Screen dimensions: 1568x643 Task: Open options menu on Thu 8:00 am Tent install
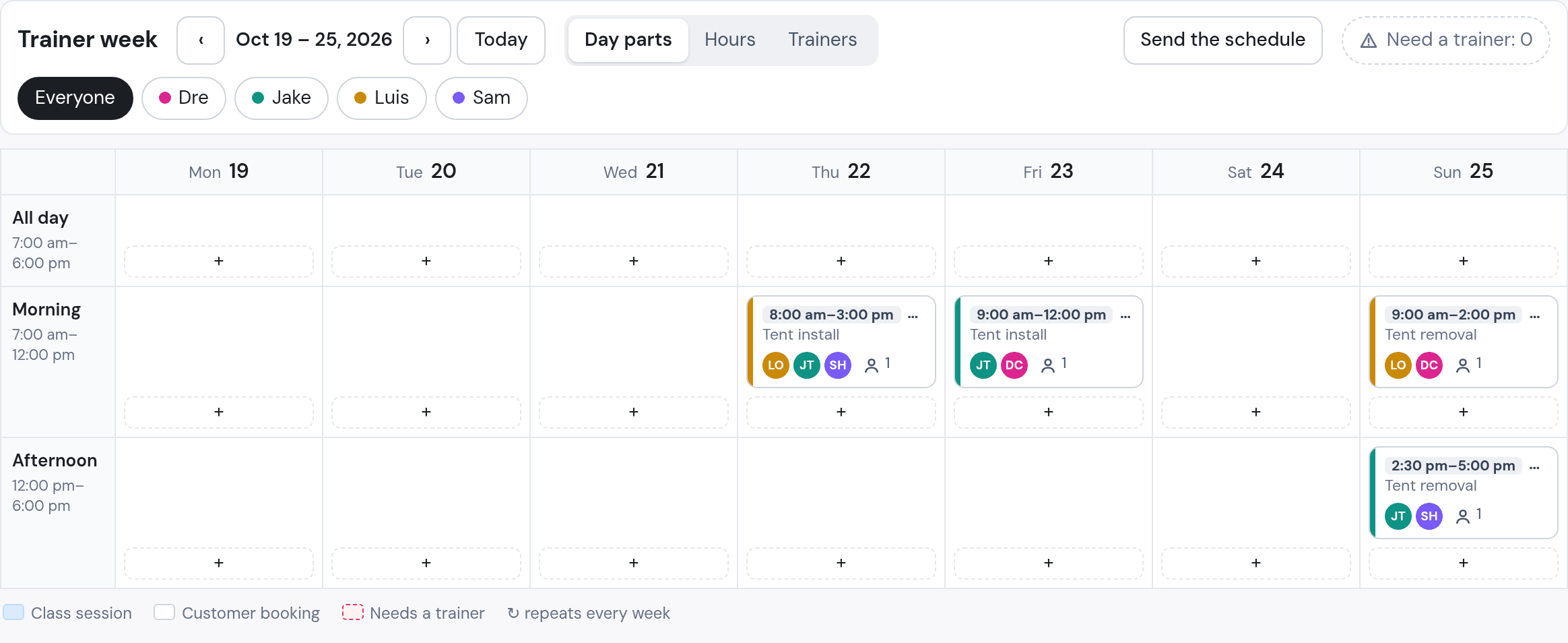click(913, 315)
